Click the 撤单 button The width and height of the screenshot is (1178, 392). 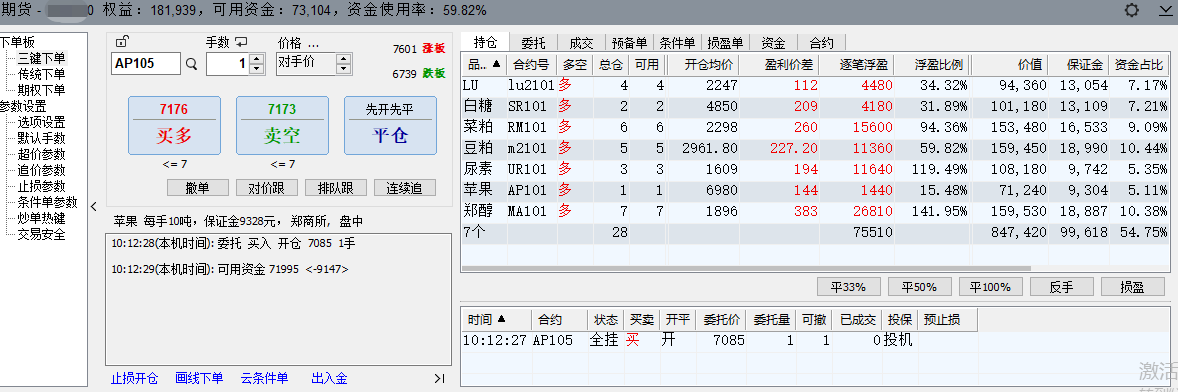198,188
